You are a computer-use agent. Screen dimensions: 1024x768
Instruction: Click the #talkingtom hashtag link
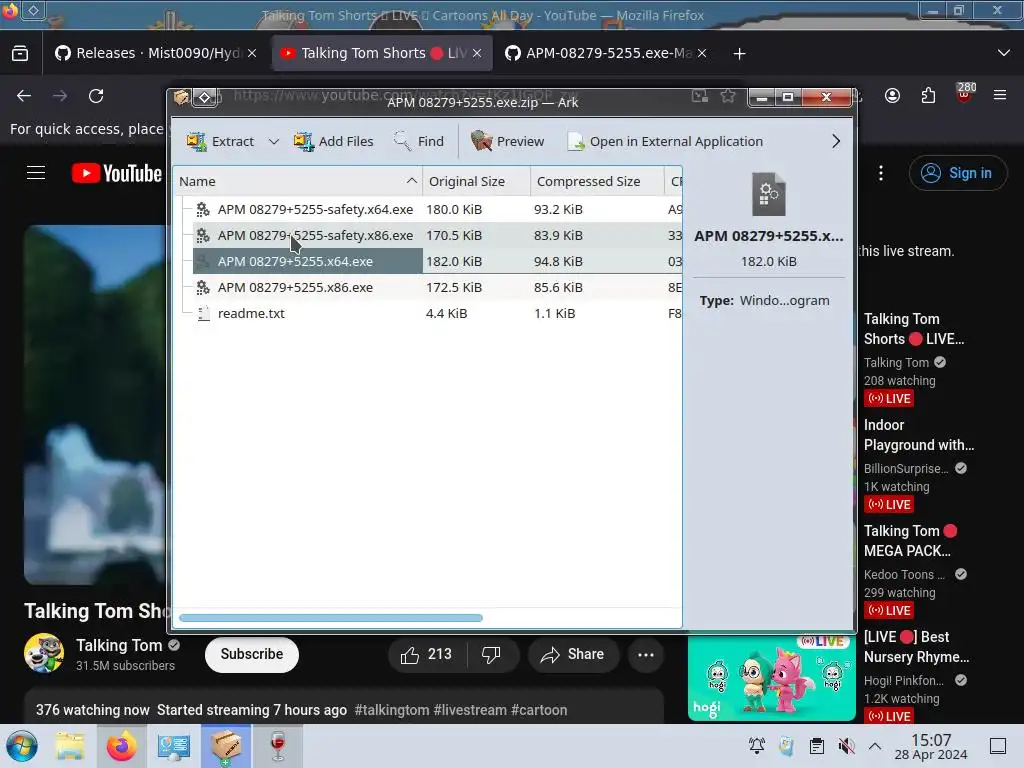391,710
